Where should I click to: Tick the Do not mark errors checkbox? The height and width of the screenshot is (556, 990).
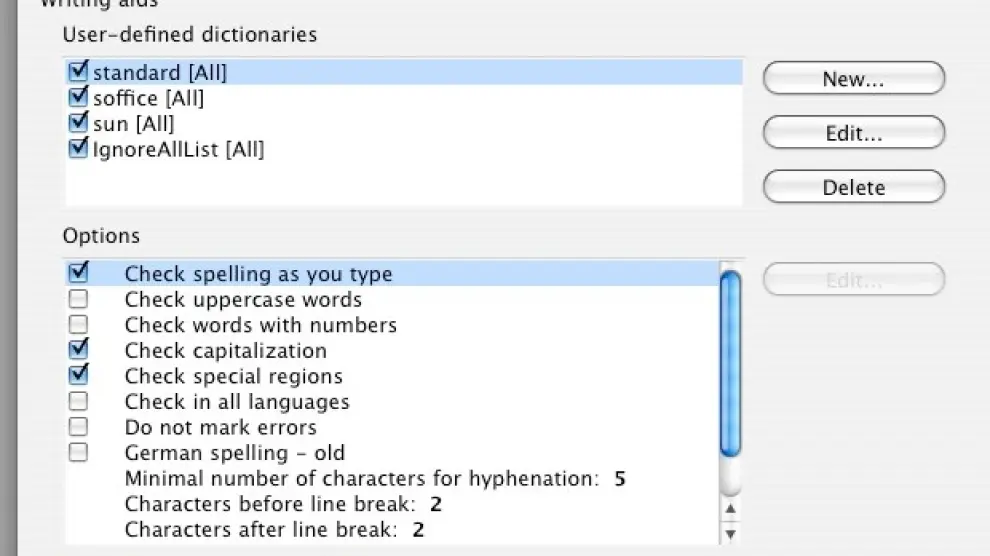pyautogui.click(x=78, y=427)
